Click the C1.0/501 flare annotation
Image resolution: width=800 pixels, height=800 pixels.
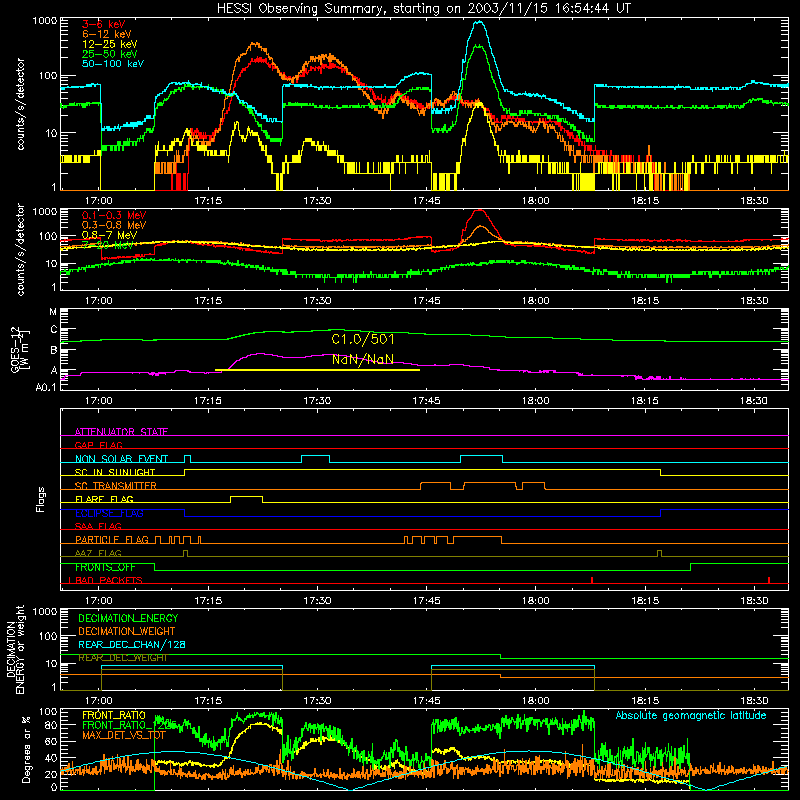pyautogui.click(x=363, y=339)
